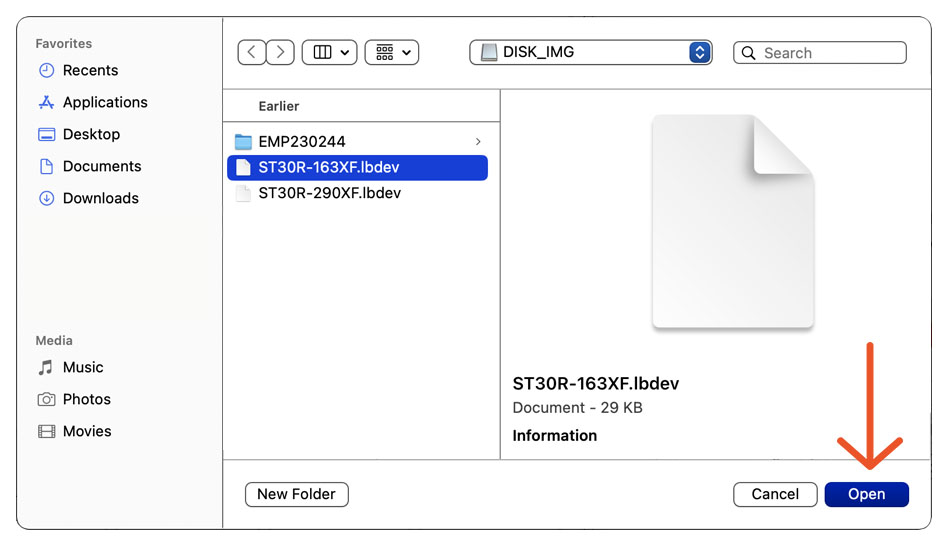Open the column view mode dropdown
The width and height of the screenshot is (948, 546).
[x=330, y=53]
